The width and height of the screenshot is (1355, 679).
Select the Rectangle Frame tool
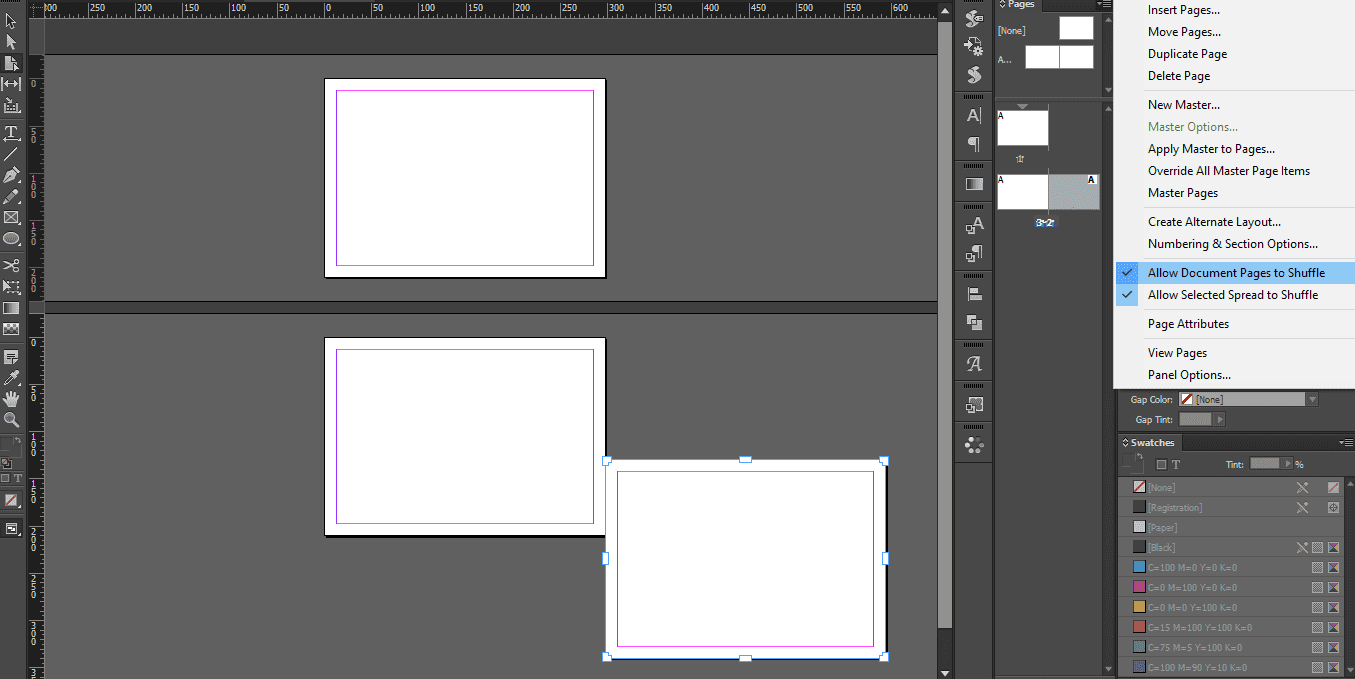point(11,217)
